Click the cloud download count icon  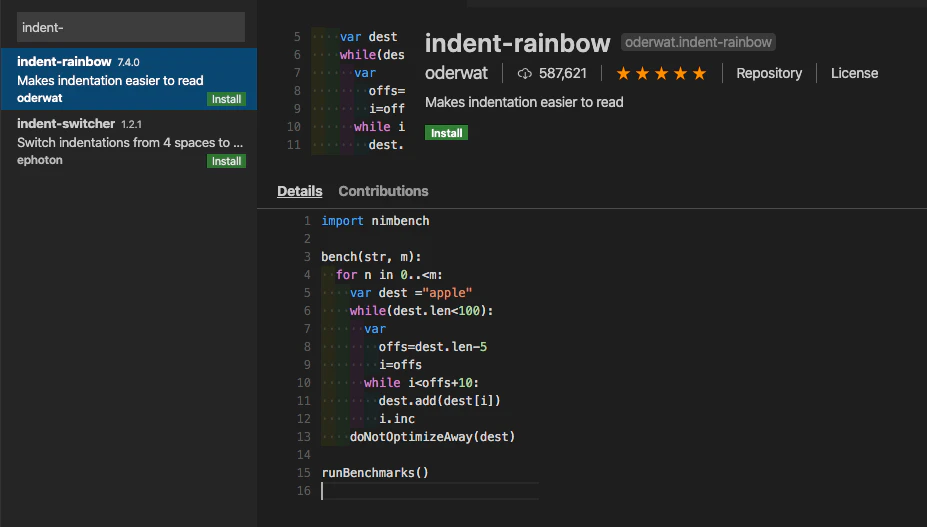pyautogui.click(x=524, y=74)
